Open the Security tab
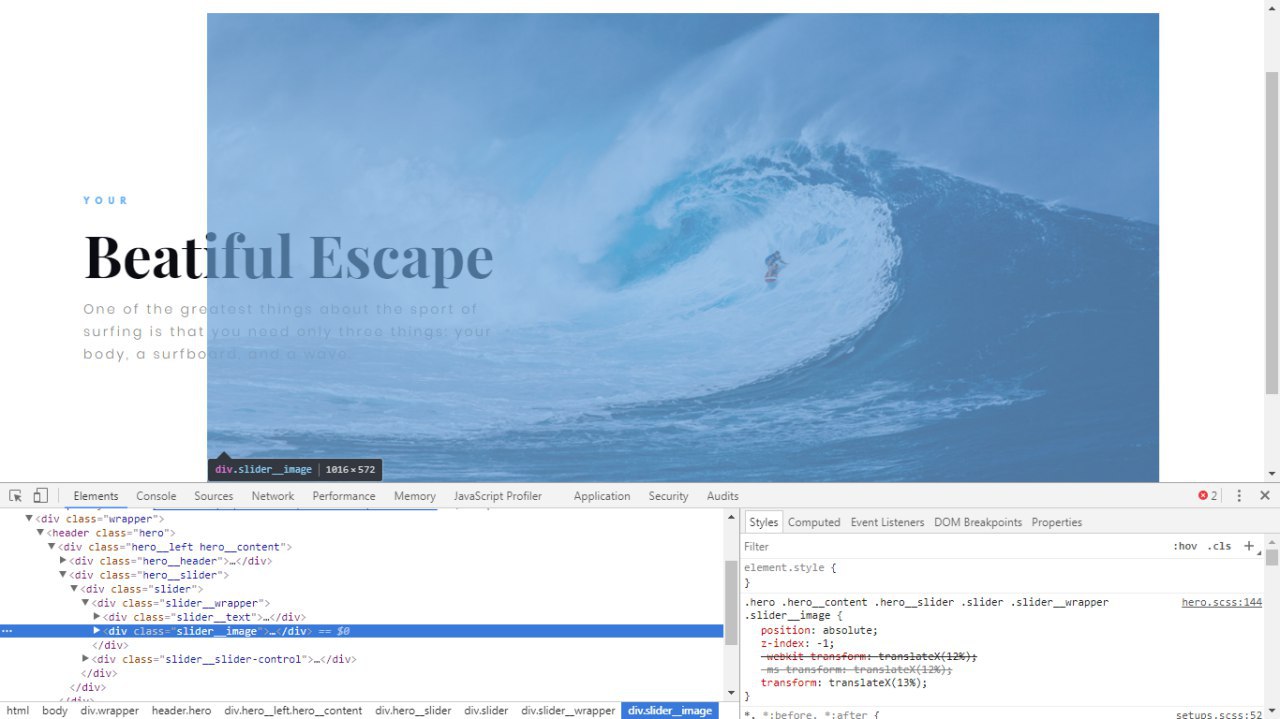The height and width of the screenshot is (719, 1280). 668,496
